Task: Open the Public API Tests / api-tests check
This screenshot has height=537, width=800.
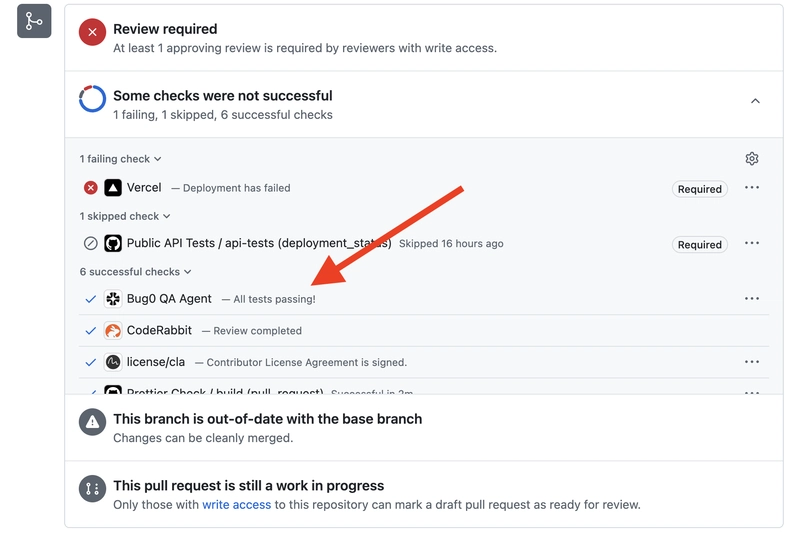Action: coord(259,243)
